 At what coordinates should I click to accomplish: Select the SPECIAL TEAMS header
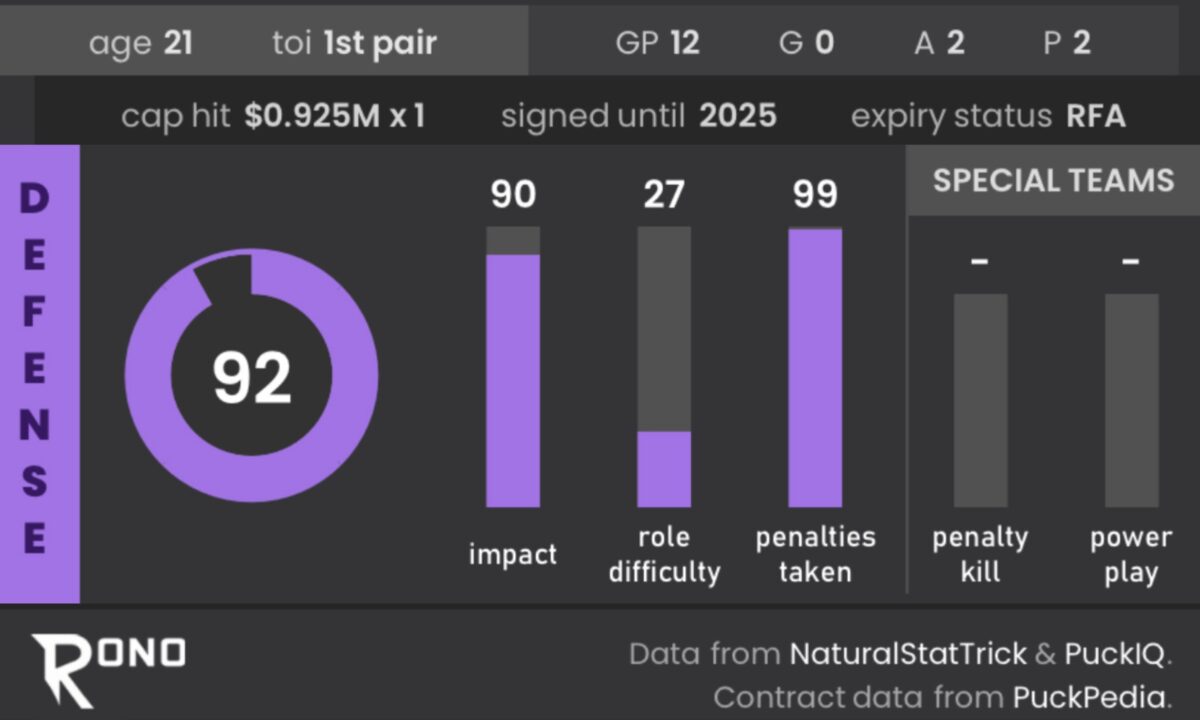tap(1053, 181)
